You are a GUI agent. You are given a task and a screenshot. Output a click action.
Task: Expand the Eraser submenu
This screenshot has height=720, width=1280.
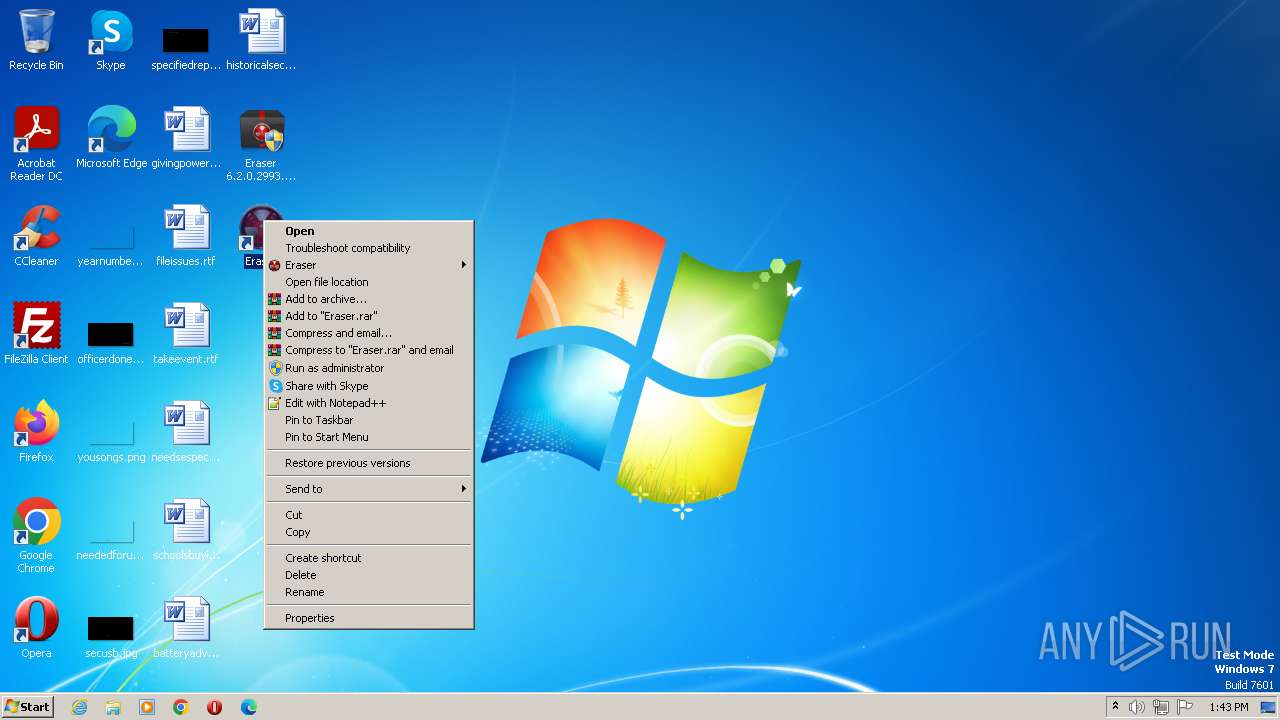[x=369, y=265]
